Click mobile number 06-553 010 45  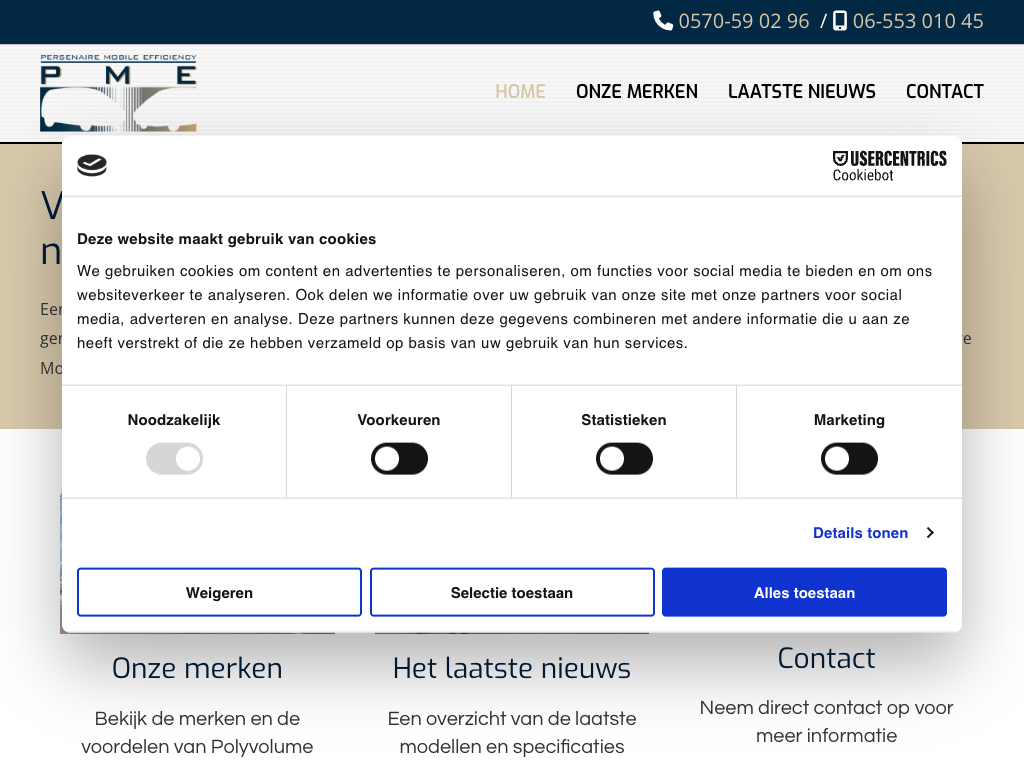(918, 21)
